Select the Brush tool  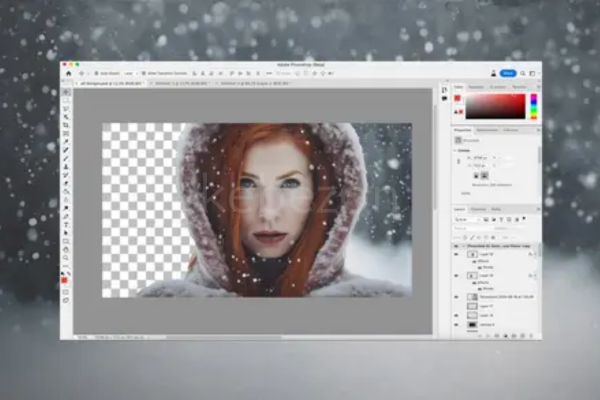click(66, 158)
